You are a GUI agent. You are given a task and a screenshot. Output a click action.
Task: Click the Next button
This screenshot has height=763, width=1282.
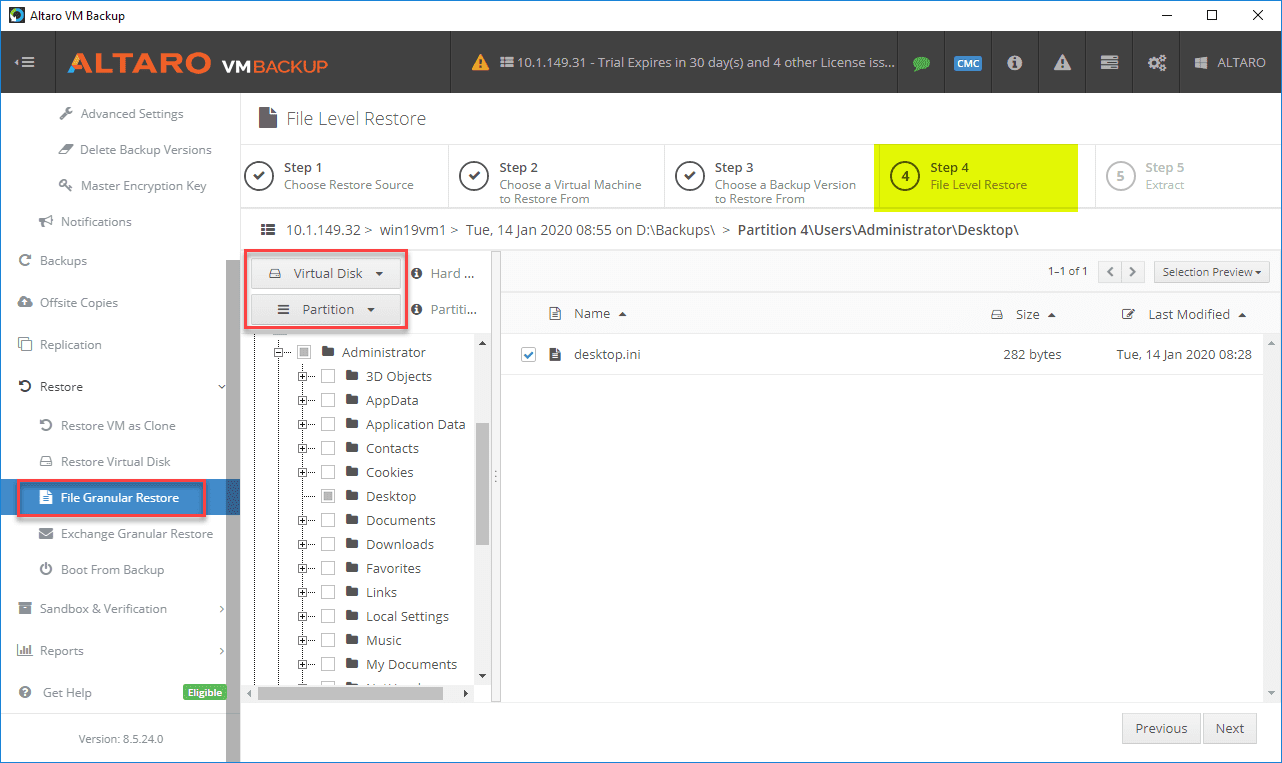pyautogui.click(x=1230, y=728)
